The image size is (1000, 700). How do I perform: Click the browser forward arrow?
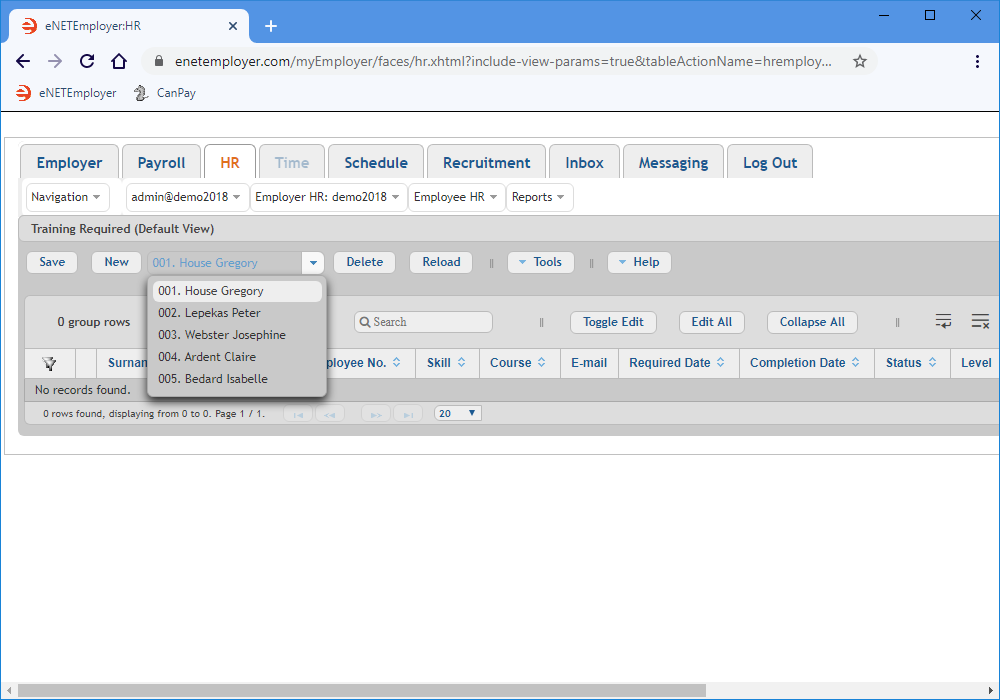tap(55, 61)
